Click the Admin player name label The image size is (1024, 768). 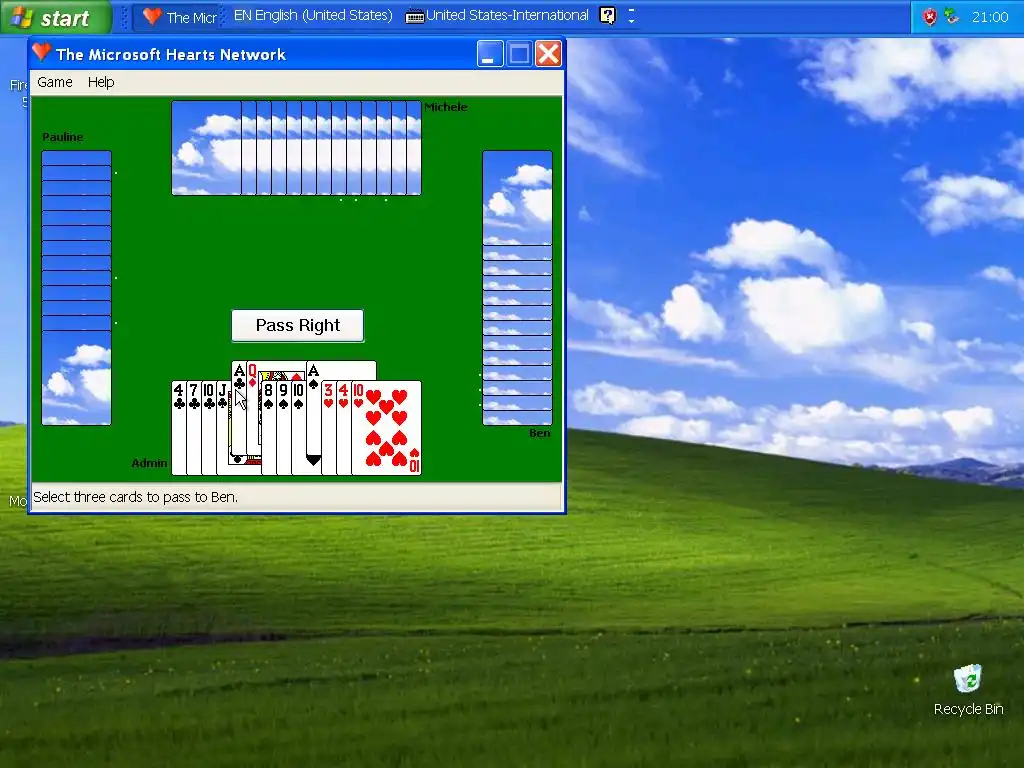click(150, 463)
